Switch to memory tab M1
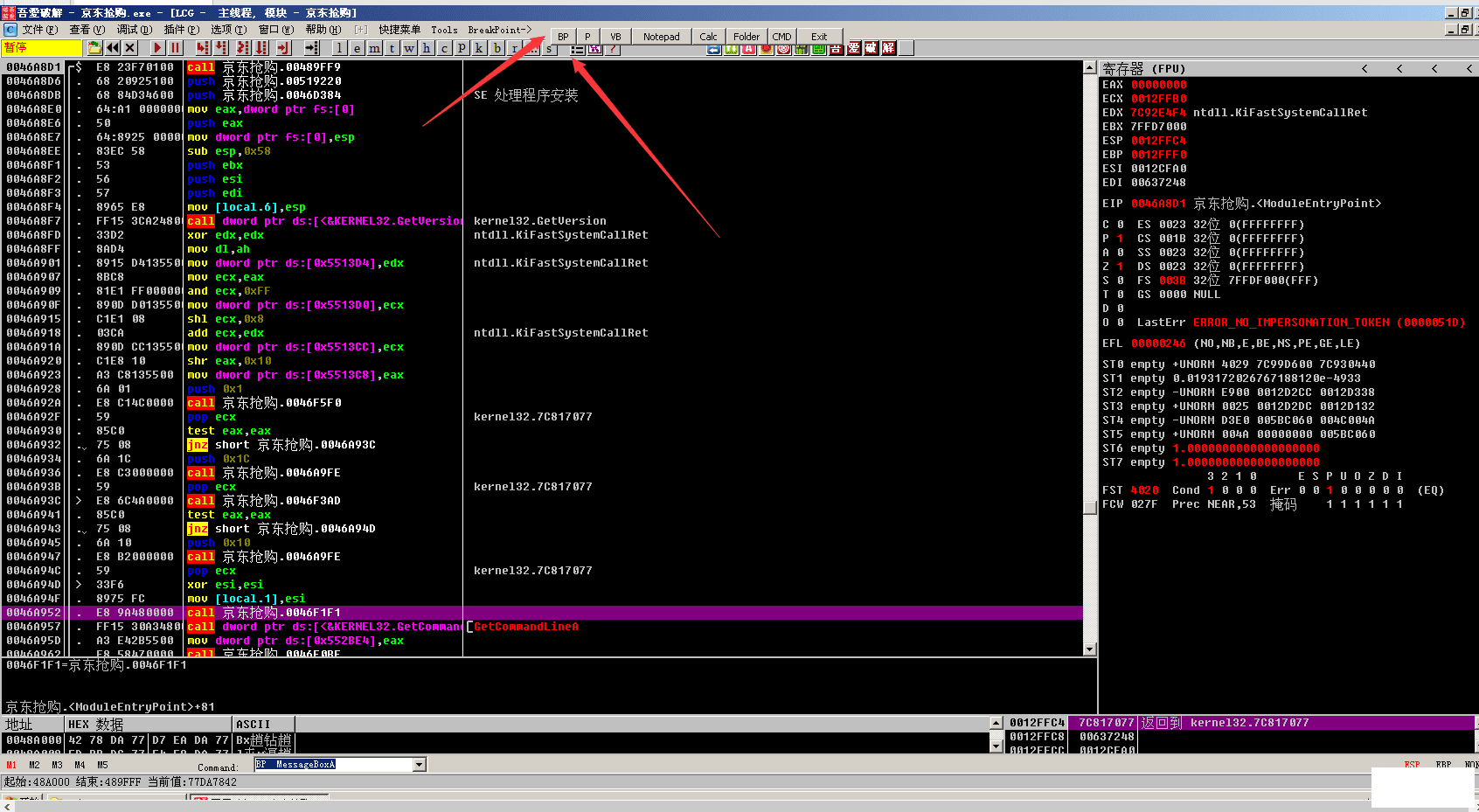Screen dimensions: 1479x812 [x=11, y=765]
